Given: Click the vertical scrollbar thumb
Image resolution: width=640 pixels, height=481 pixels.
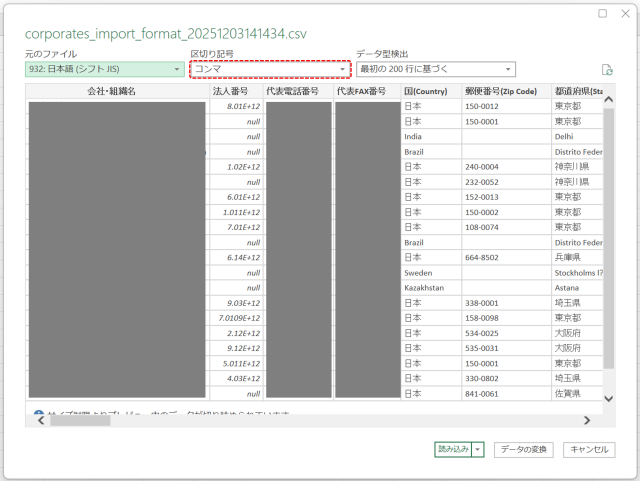Looking at the screenshot, I should pos(609,238).
